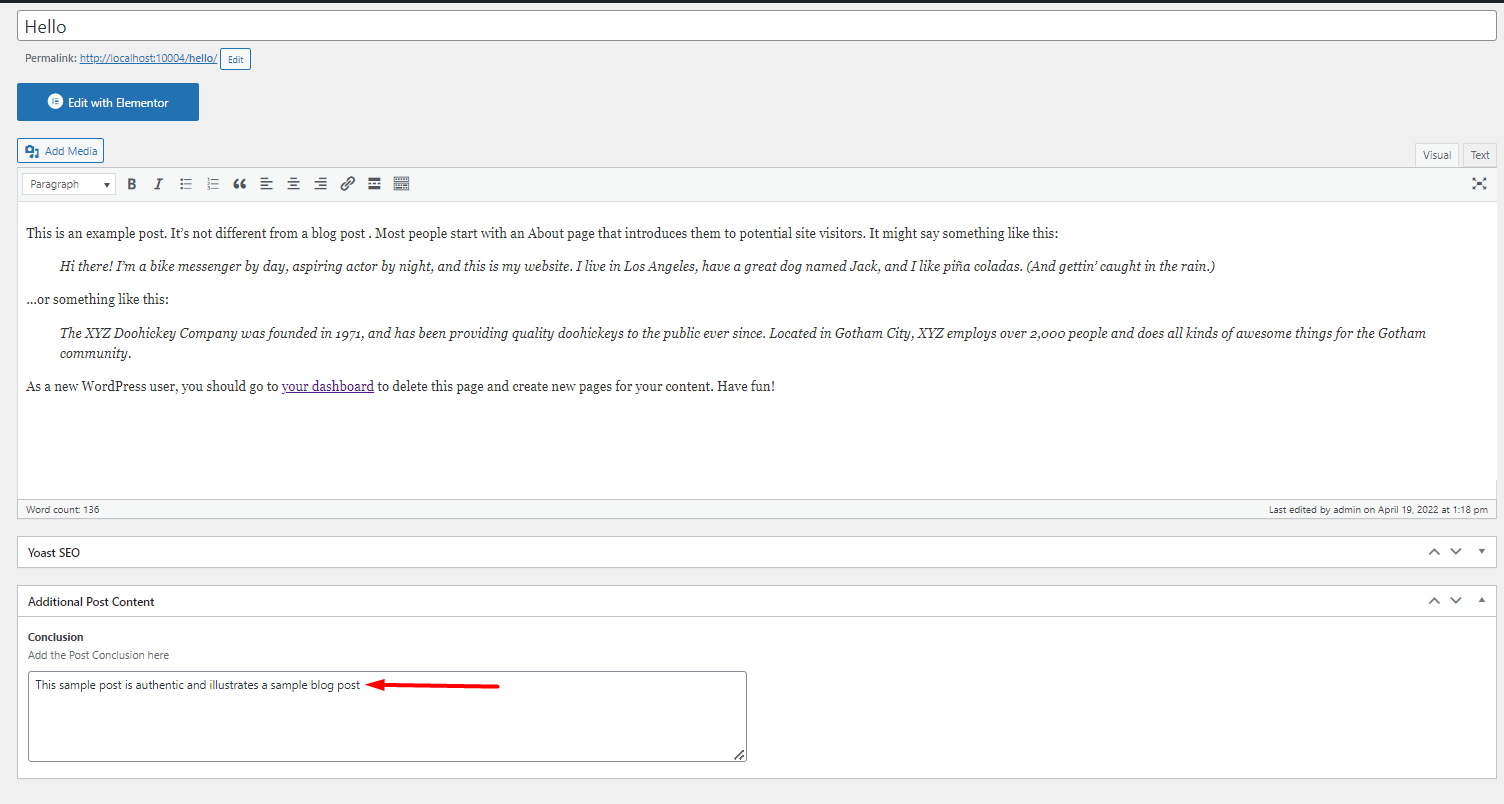Image resolution: width=1504 pixels, height=804 pixels.
Task: Insert a bulleted list
Action: click(185, 183)
